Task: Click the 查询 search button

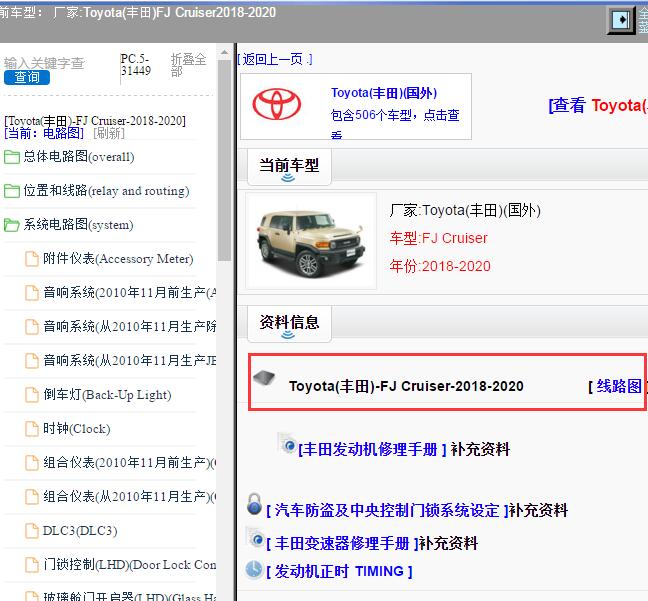Action: (x=27, y=77)
